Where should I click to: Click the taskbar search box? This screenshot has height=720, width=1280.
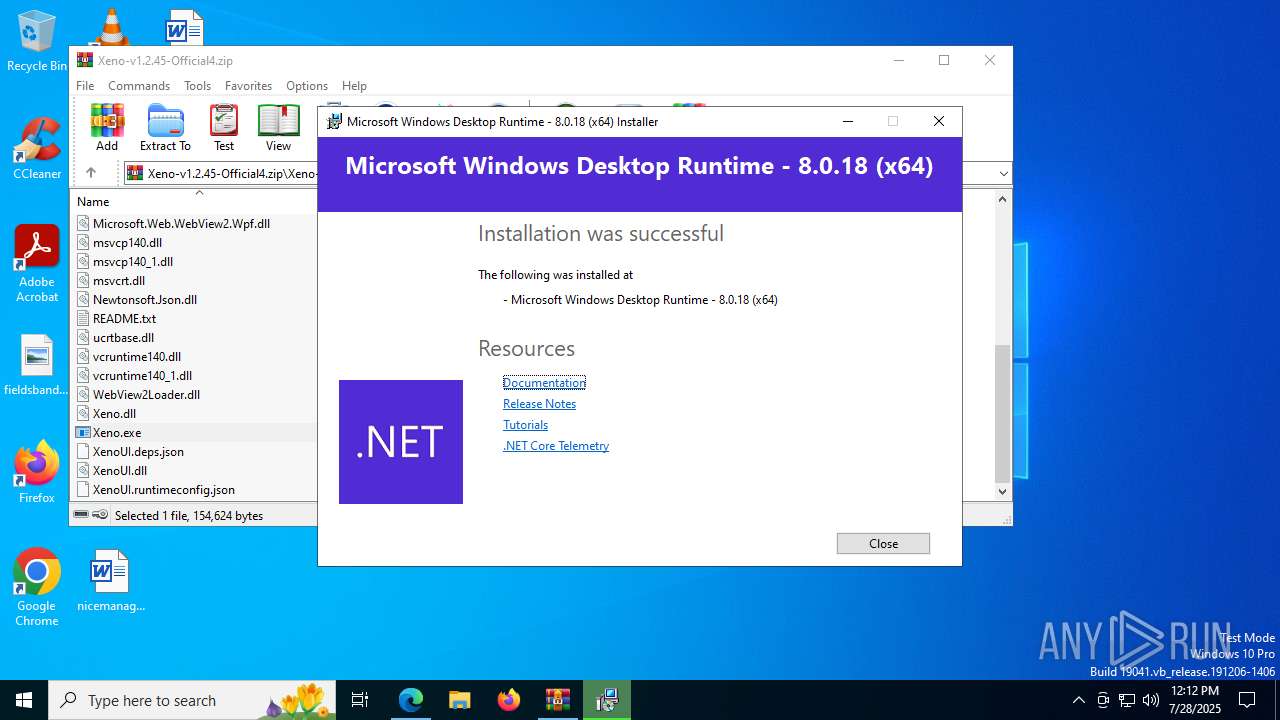[x=193, y=700]
